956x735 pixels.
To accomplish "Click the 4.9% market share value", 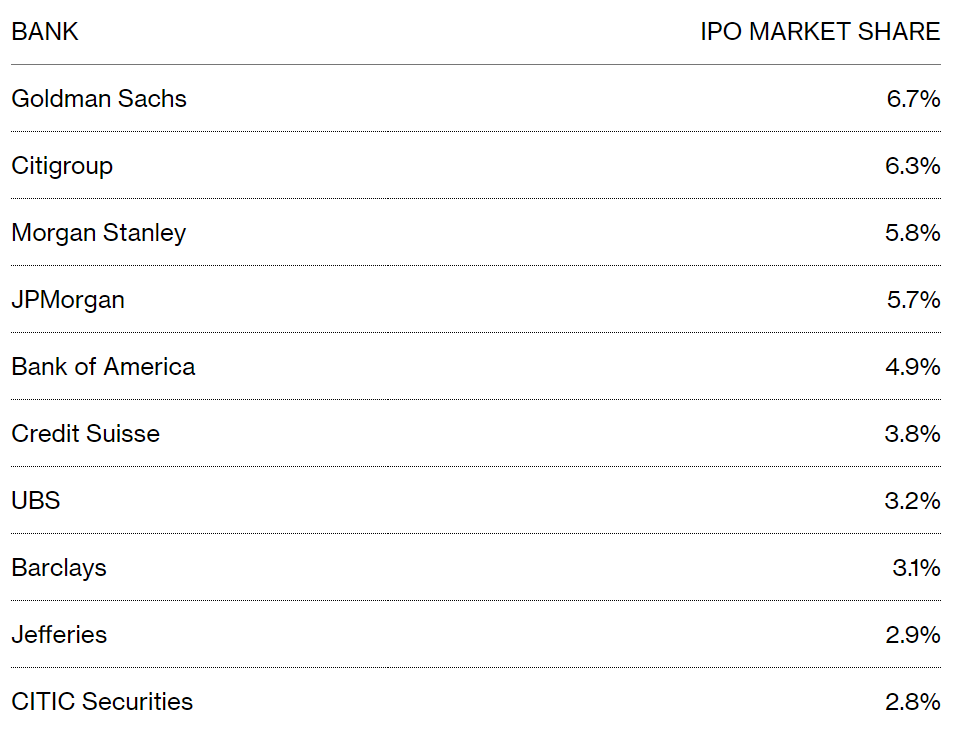I will tap(913, 367).
